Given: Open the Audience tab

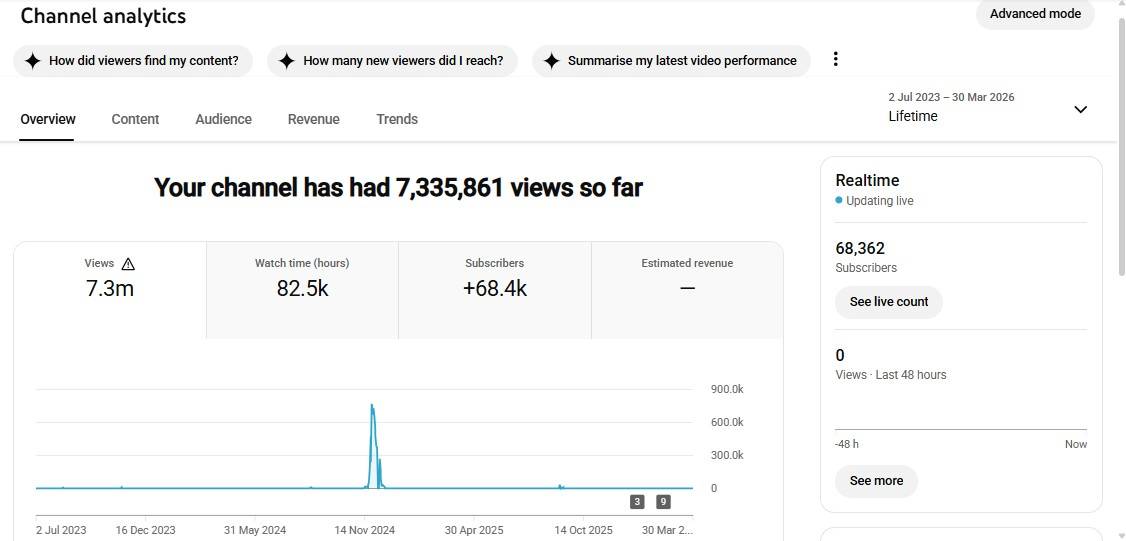Looking at the screenshot, I should (223, 119).
